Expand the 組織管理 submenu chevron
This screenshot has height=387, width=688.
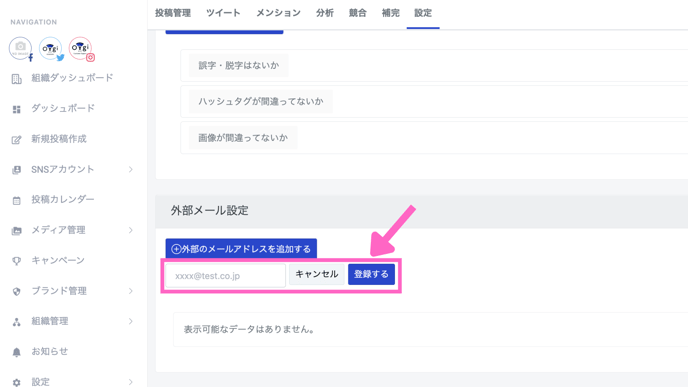131,321
